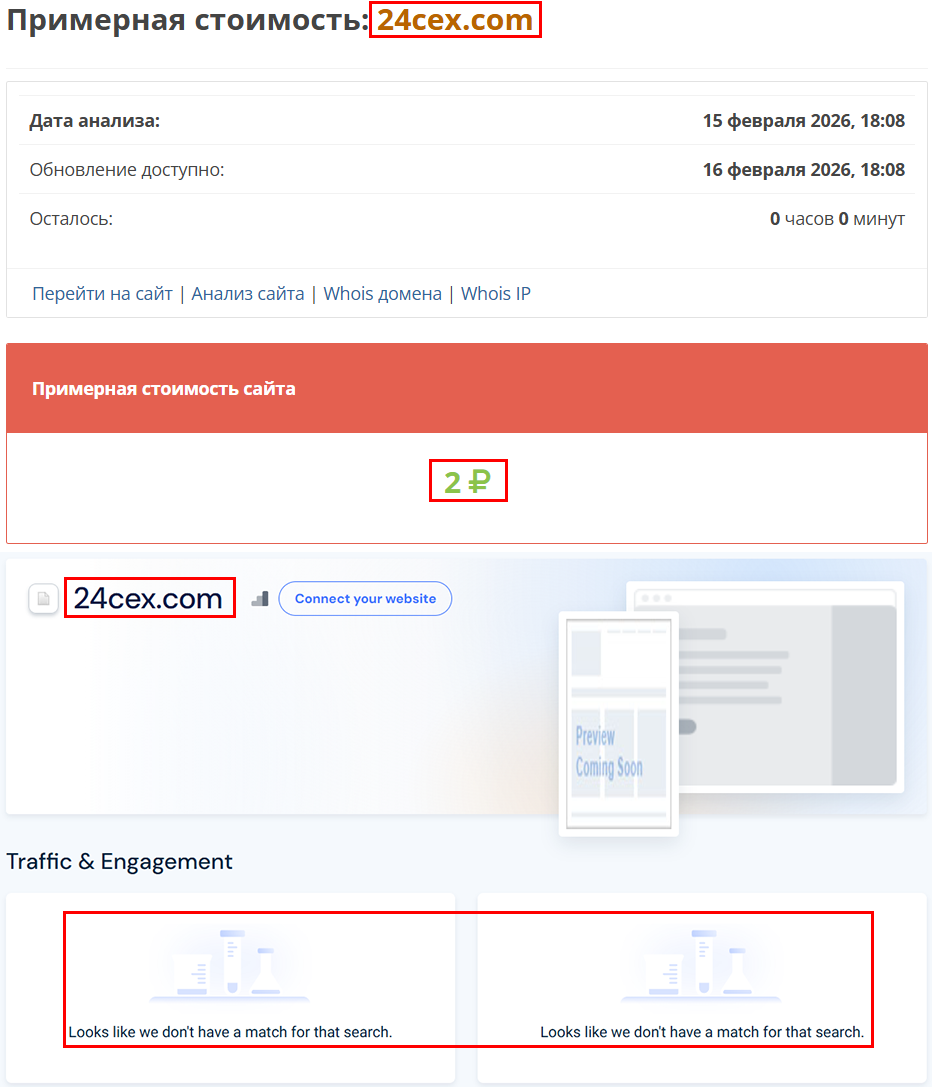Click the 'Обновление доступно' row value

(804, 169)
